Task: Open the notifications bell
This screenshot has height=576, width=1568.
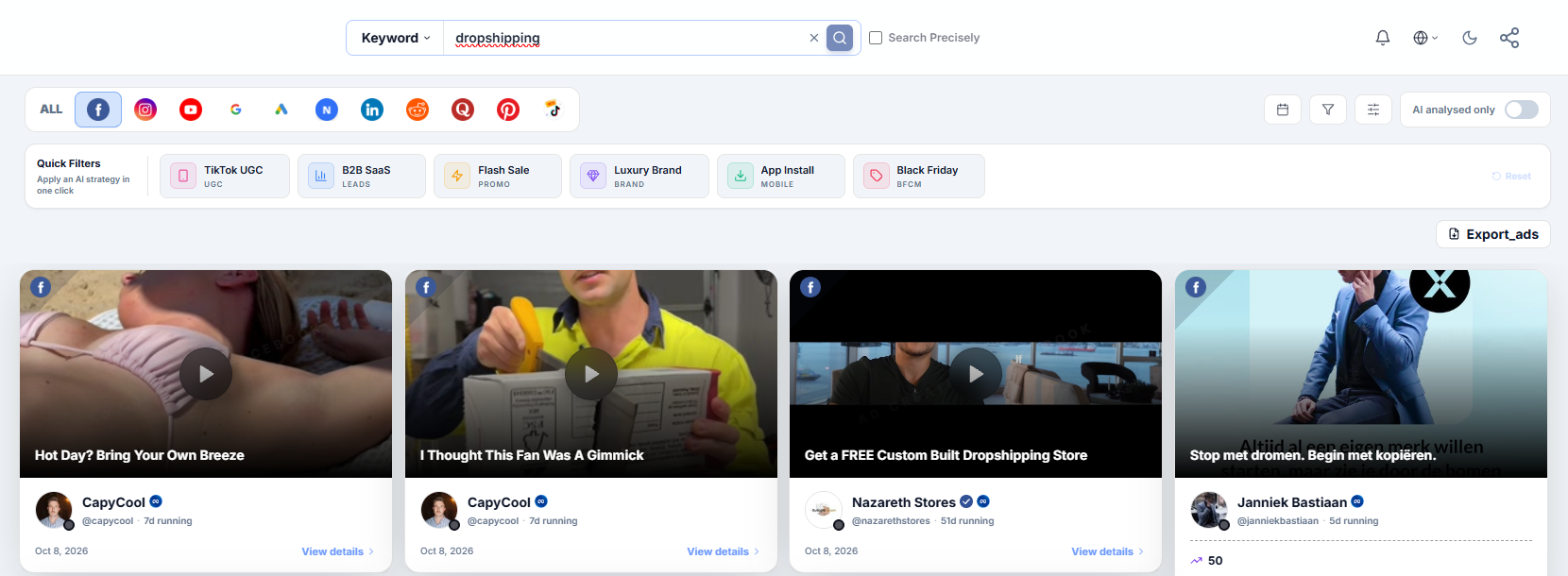Action: pos(1383,38)
